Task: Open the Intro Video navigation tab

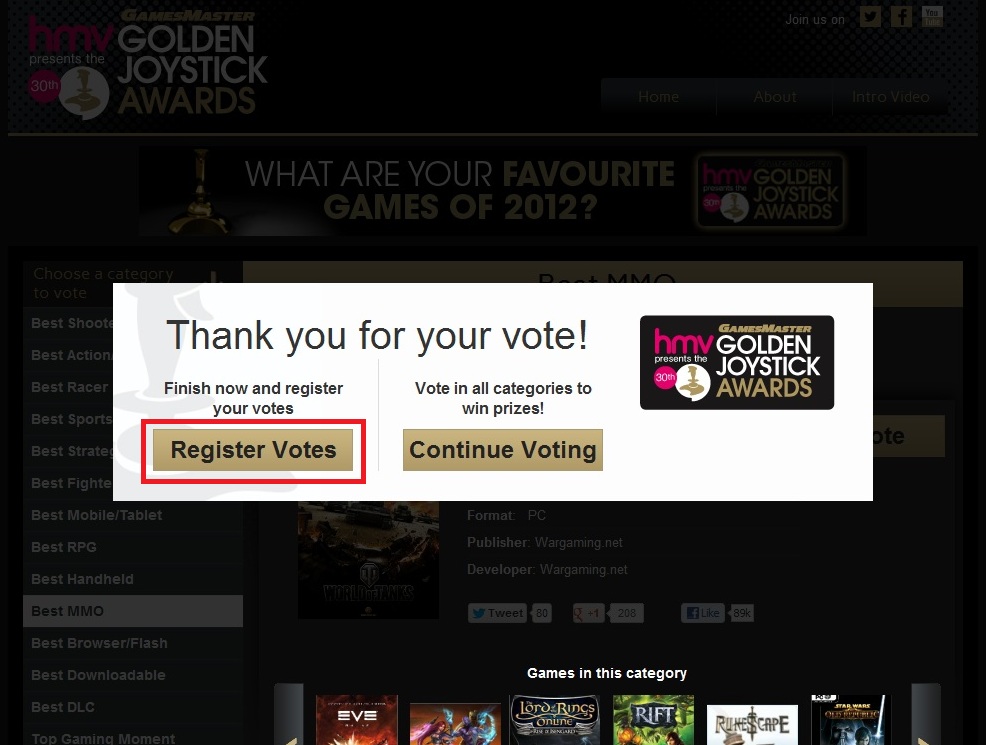Action: pos(890,97)
